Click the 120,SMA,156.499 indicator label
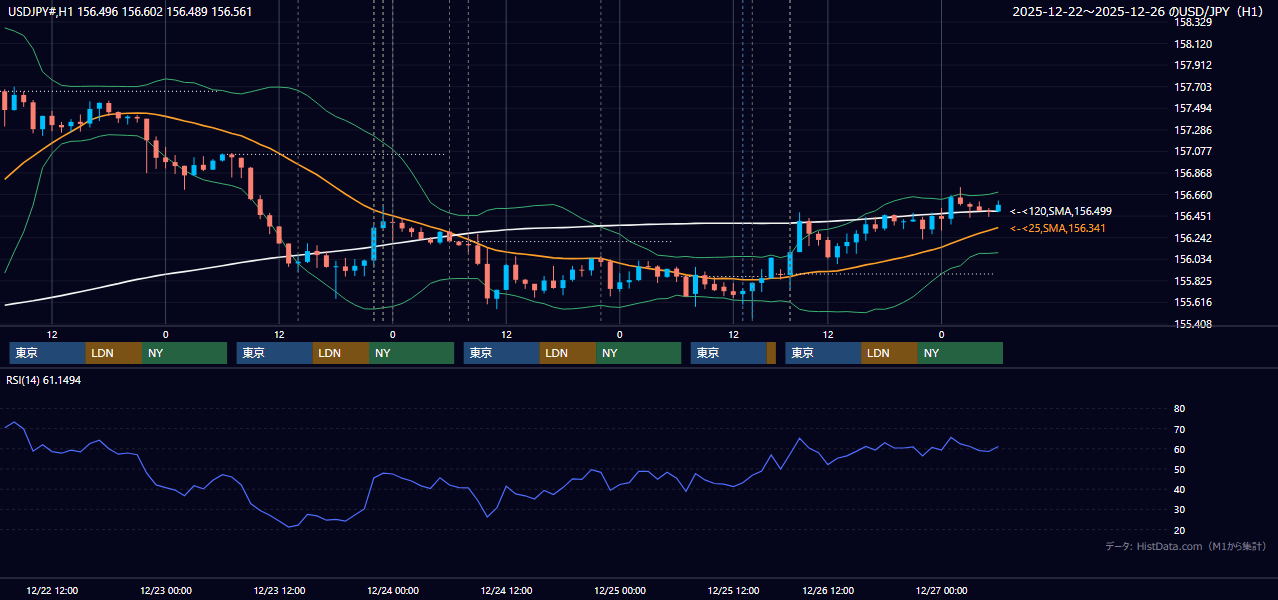This screenshot has height=600, width=1278. (1060, 211)
